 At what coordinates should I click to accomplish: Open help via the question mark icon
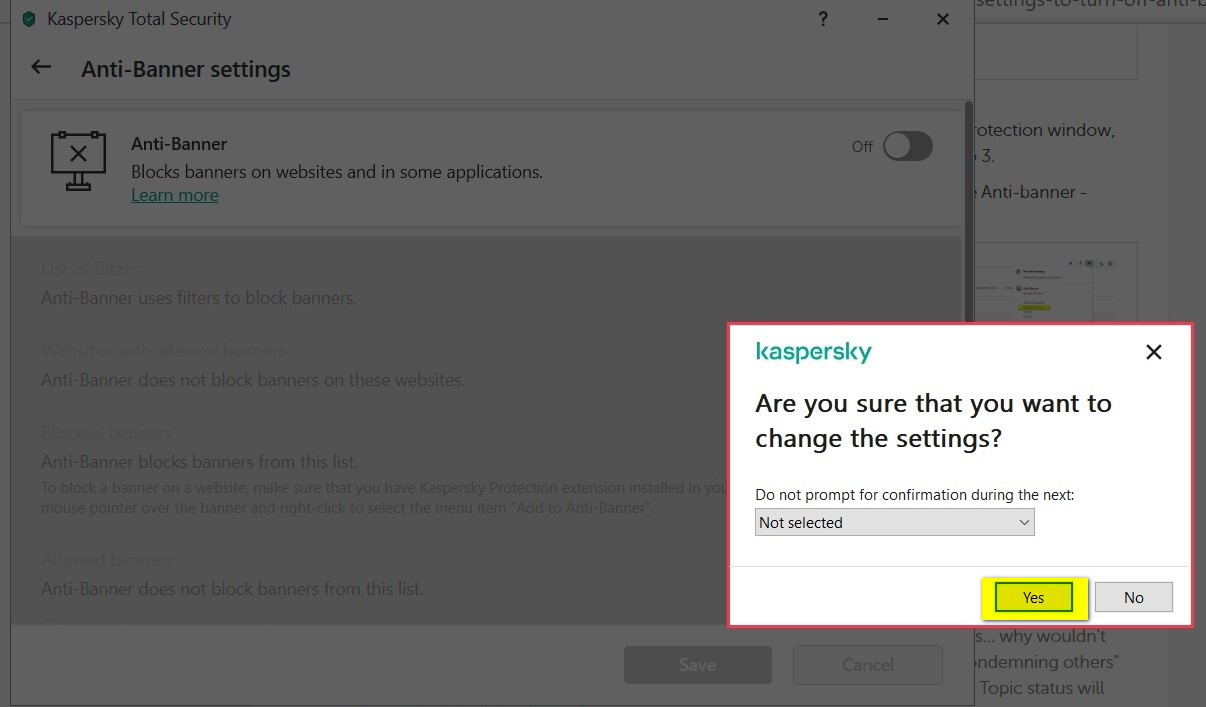823,19
